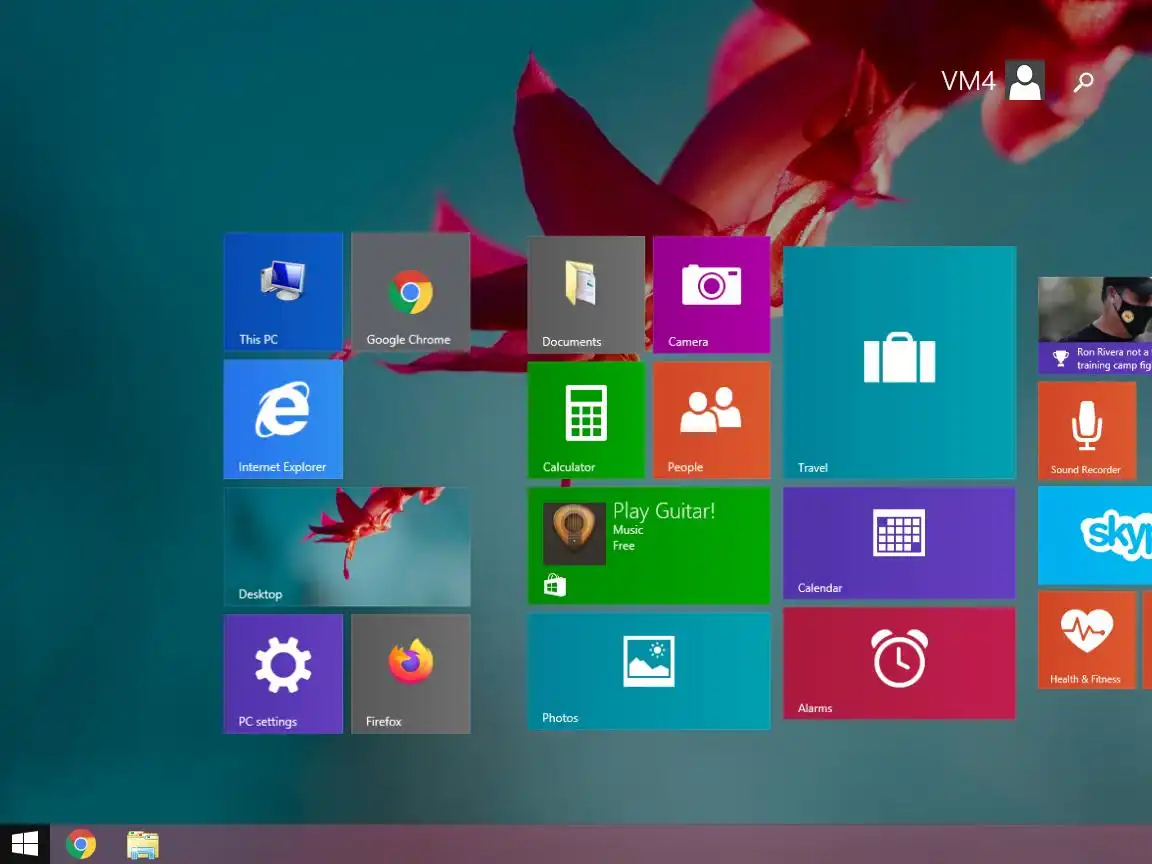Launch the Camera tile
The height and width of the screenshot is (864, 1152).
[711, 295]
